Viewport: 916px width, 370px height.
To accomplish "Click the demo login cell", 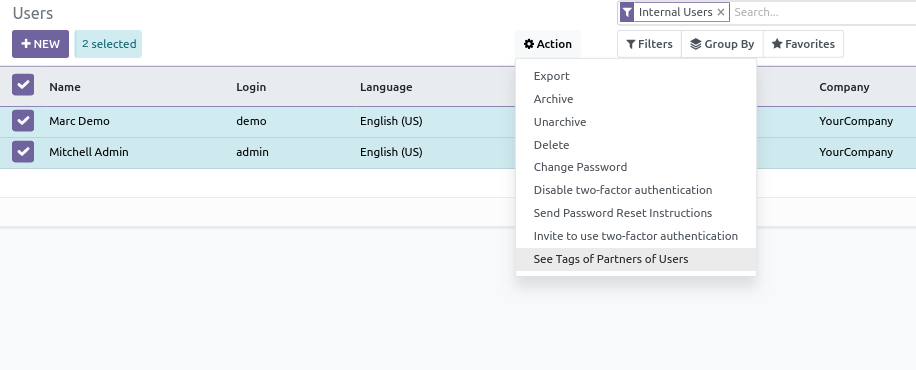I will [251, 121].
